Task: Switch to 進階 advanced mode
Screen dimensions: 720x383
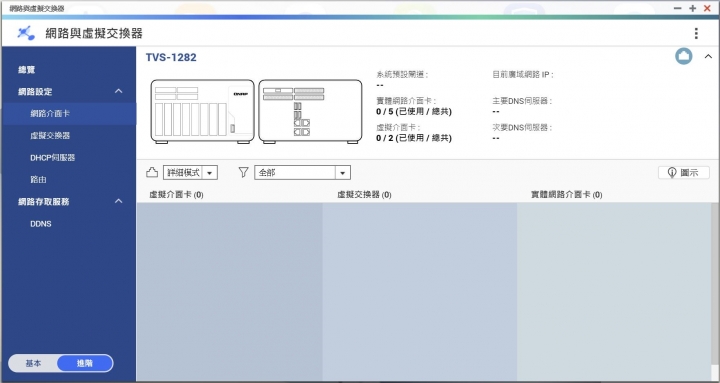Action: point(85,363)
